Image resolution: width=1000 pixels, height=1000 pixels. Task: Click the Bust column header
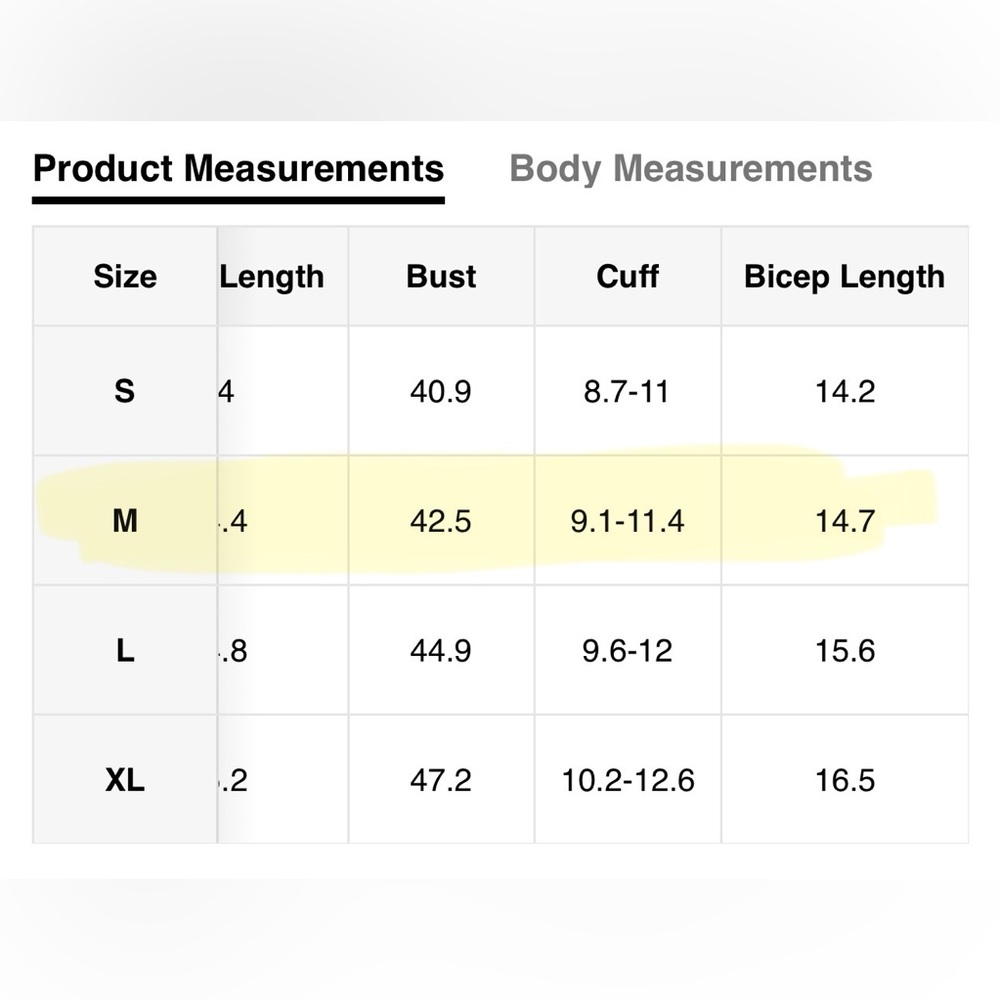441,276
